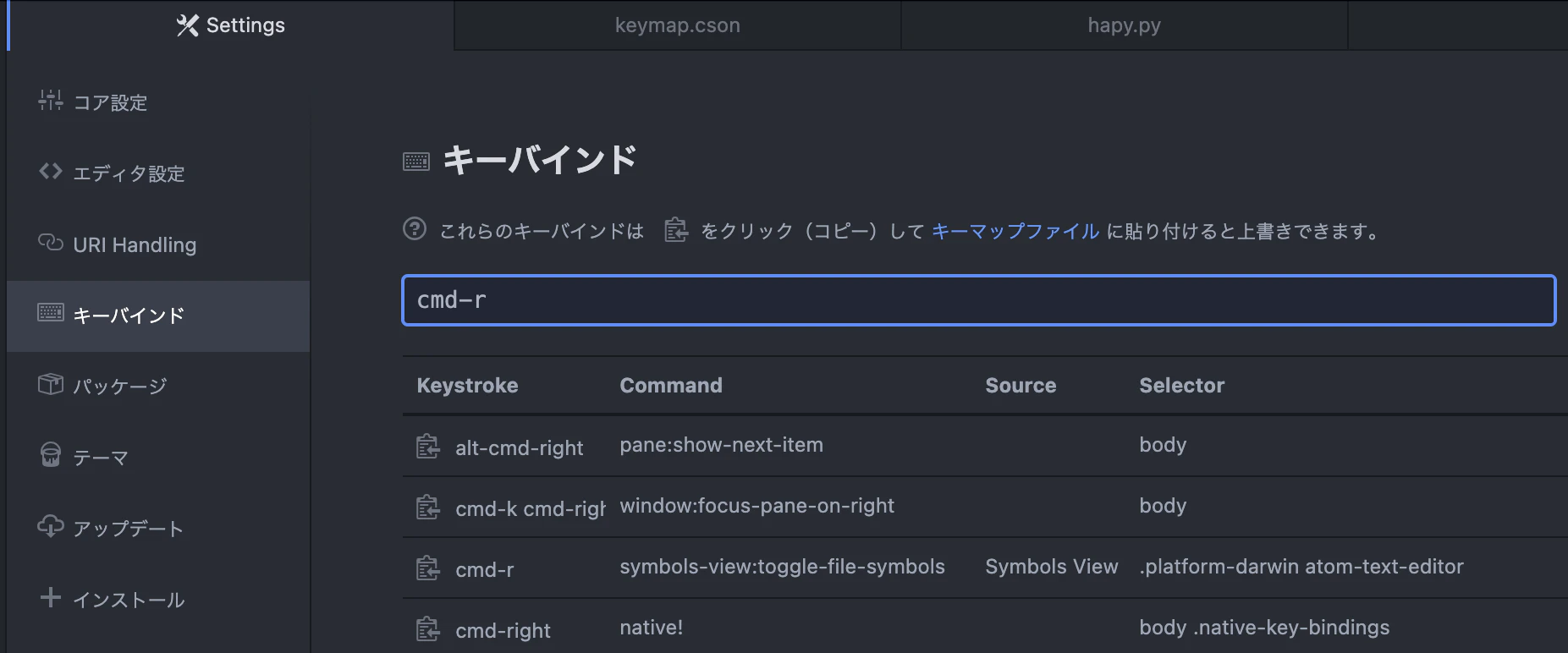The height and width of the screenshot is (653, 1568).
Task: Click the Keystroke column header
Action: pos(467,386)
